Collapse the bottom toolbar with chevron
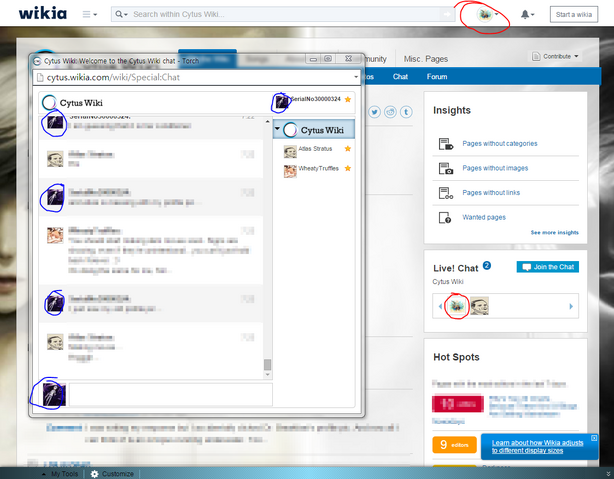The height and width of the screenshot is (479, 614). point(607,474)
